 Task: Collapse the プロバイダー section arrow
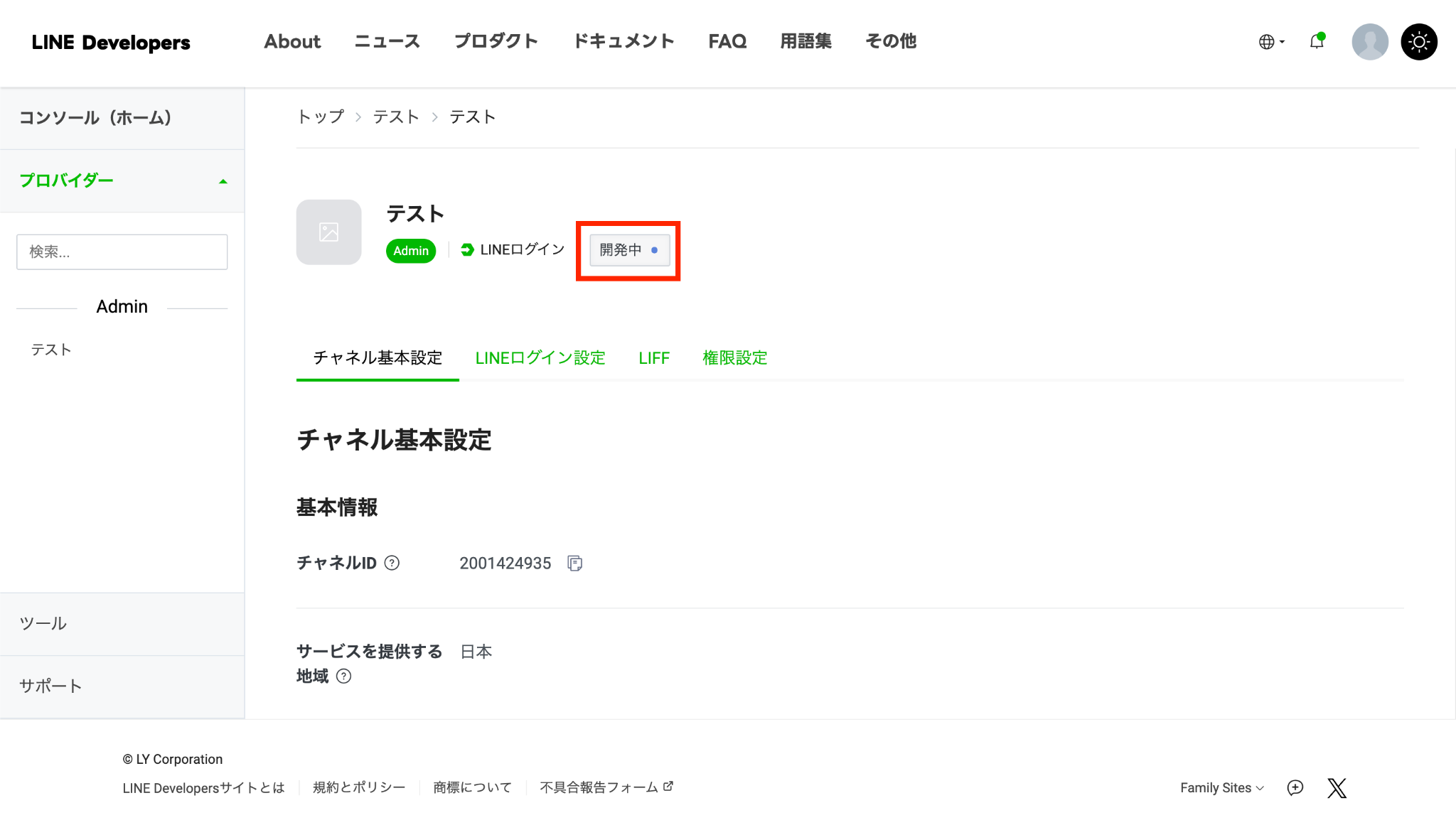click(x=223, y=181)
